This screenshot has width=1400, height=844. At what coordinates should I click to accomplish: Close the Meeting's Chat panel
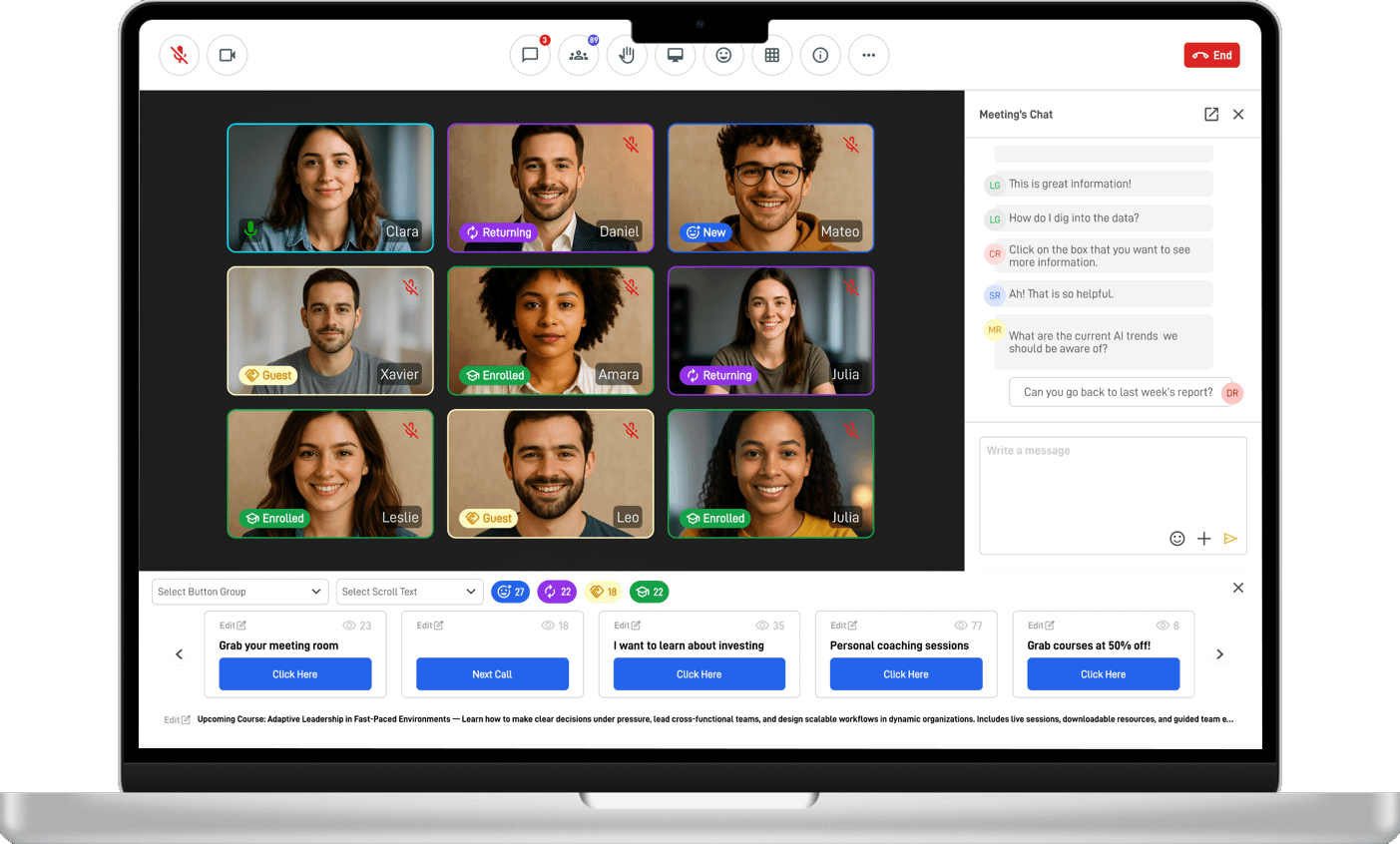[1238, 114]
